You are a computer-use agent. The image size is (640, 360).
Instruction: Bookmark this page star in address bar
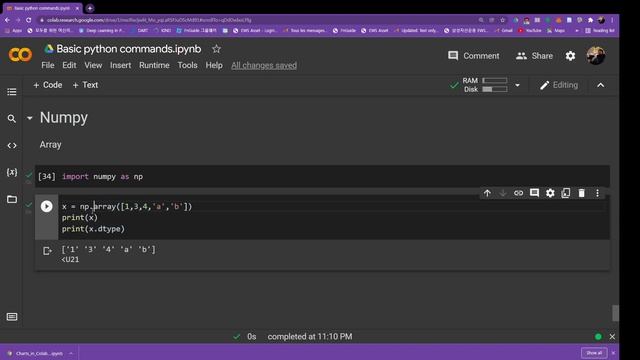coord(502,20)
